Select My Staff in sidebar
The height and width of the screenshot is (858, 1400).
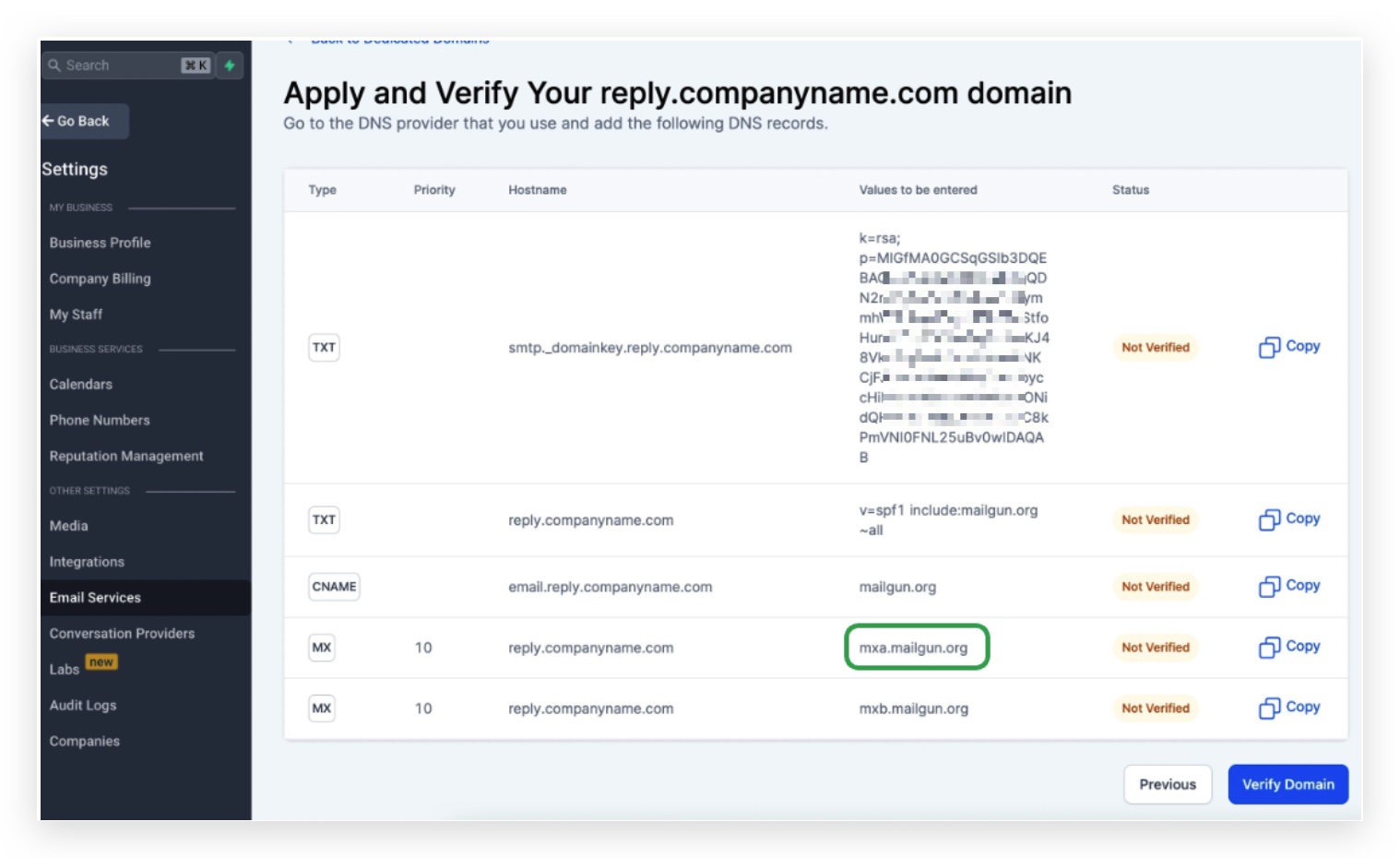coord(76,315)
